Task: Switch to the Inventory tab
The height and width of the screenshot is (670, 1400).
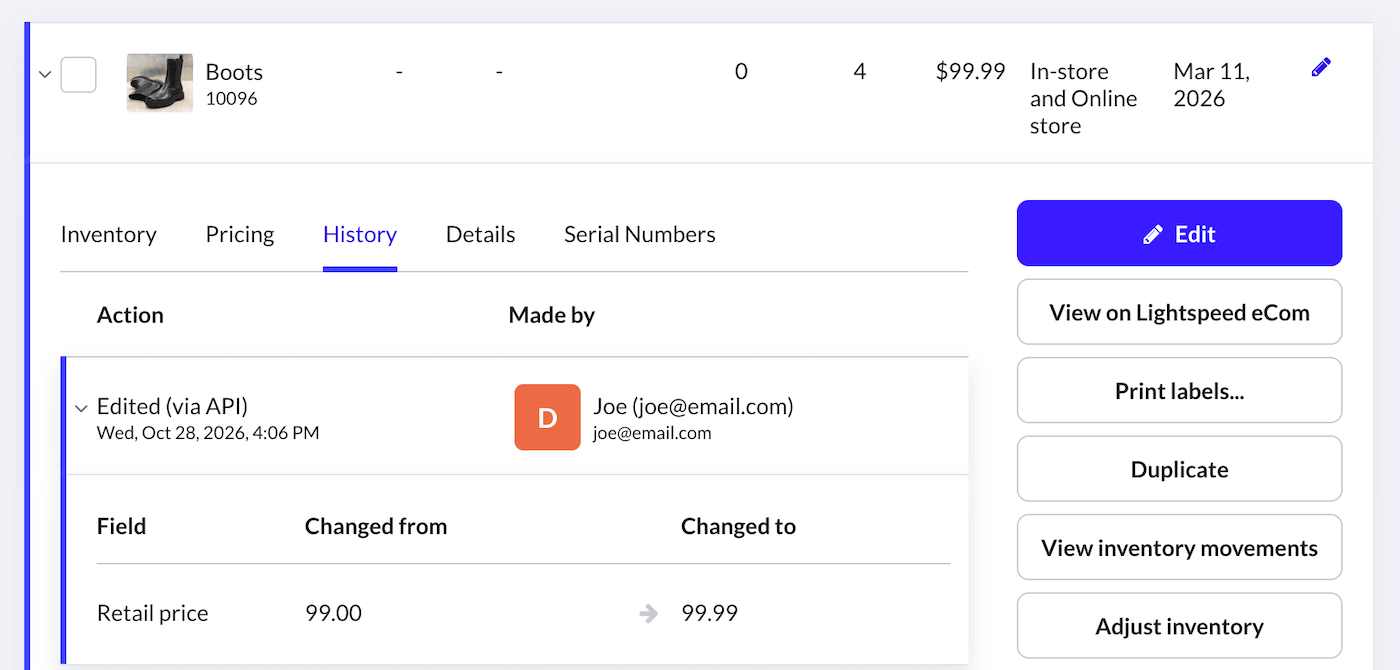Action: 108,235
